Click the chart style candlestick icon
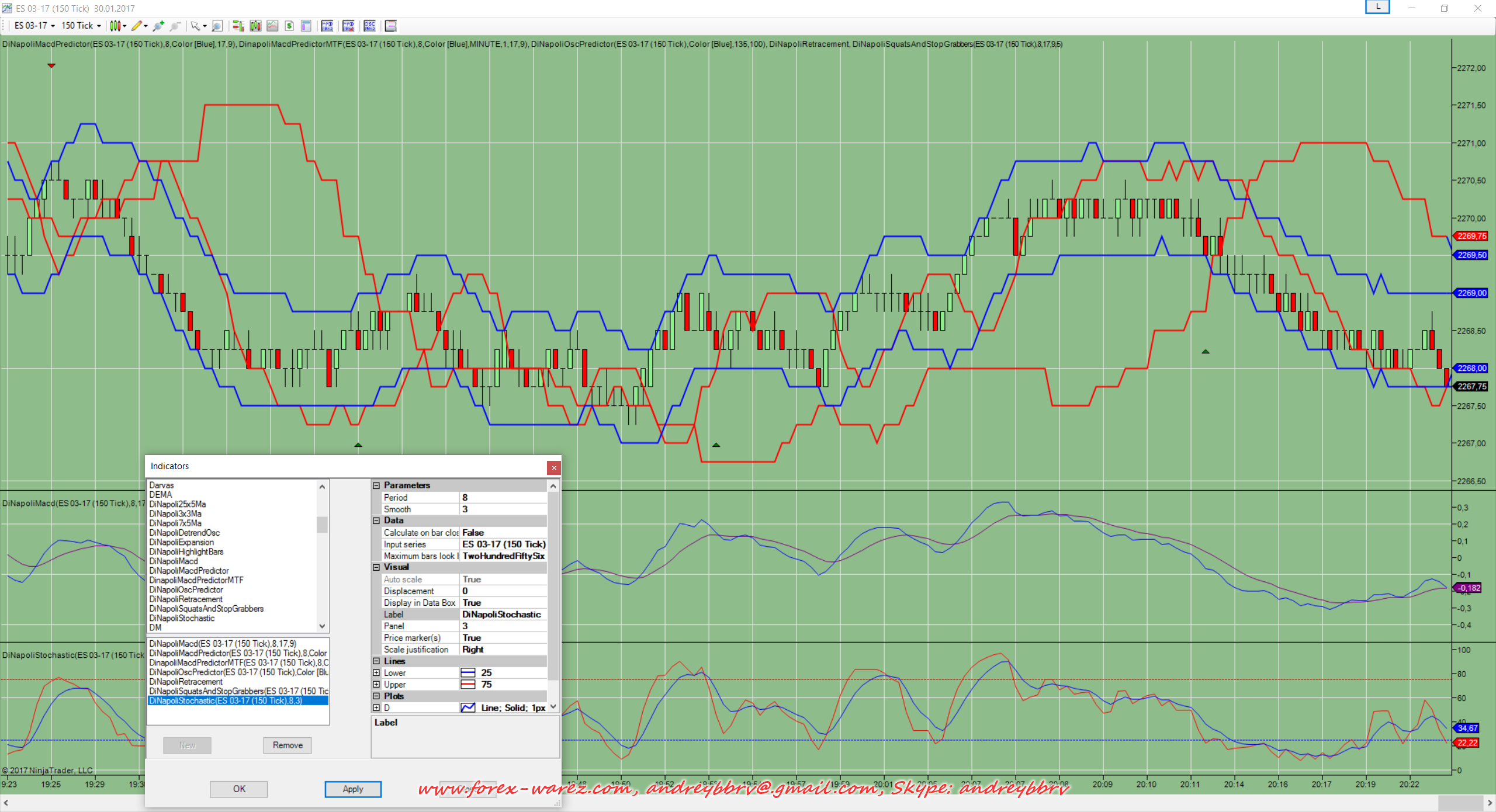This screenshot has width=1496, height=812. coord(115,26)
